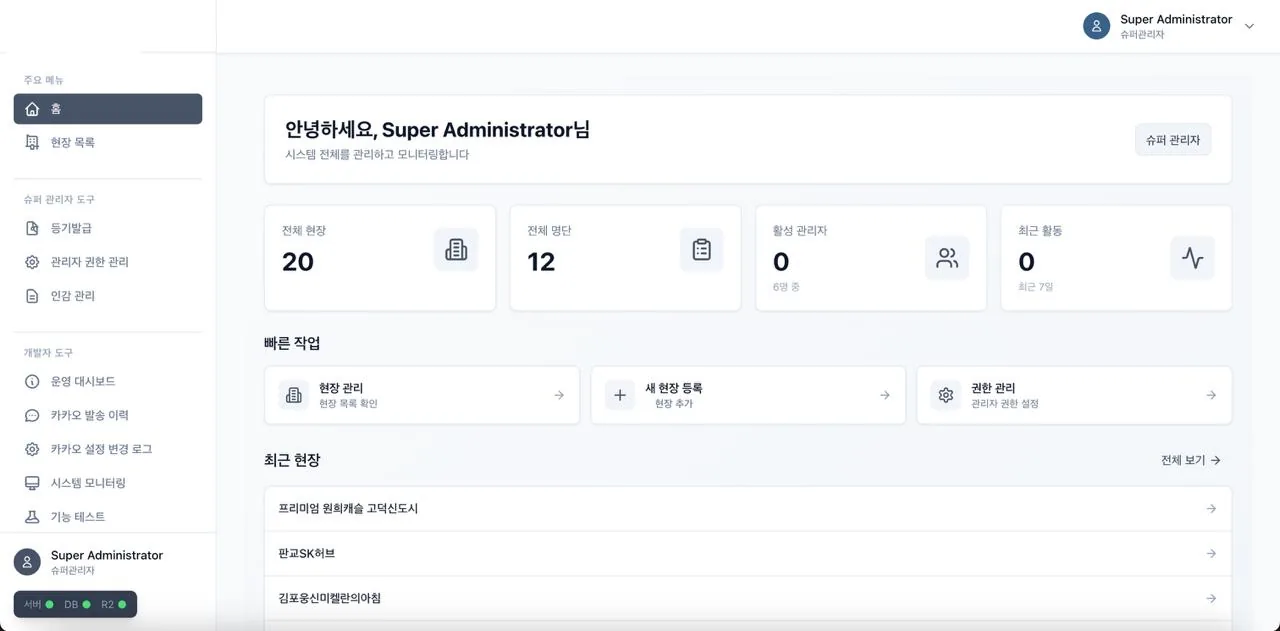Select 시스템 모니터링 monitor icon
The image size is (1280, 631).
[34, 483]
